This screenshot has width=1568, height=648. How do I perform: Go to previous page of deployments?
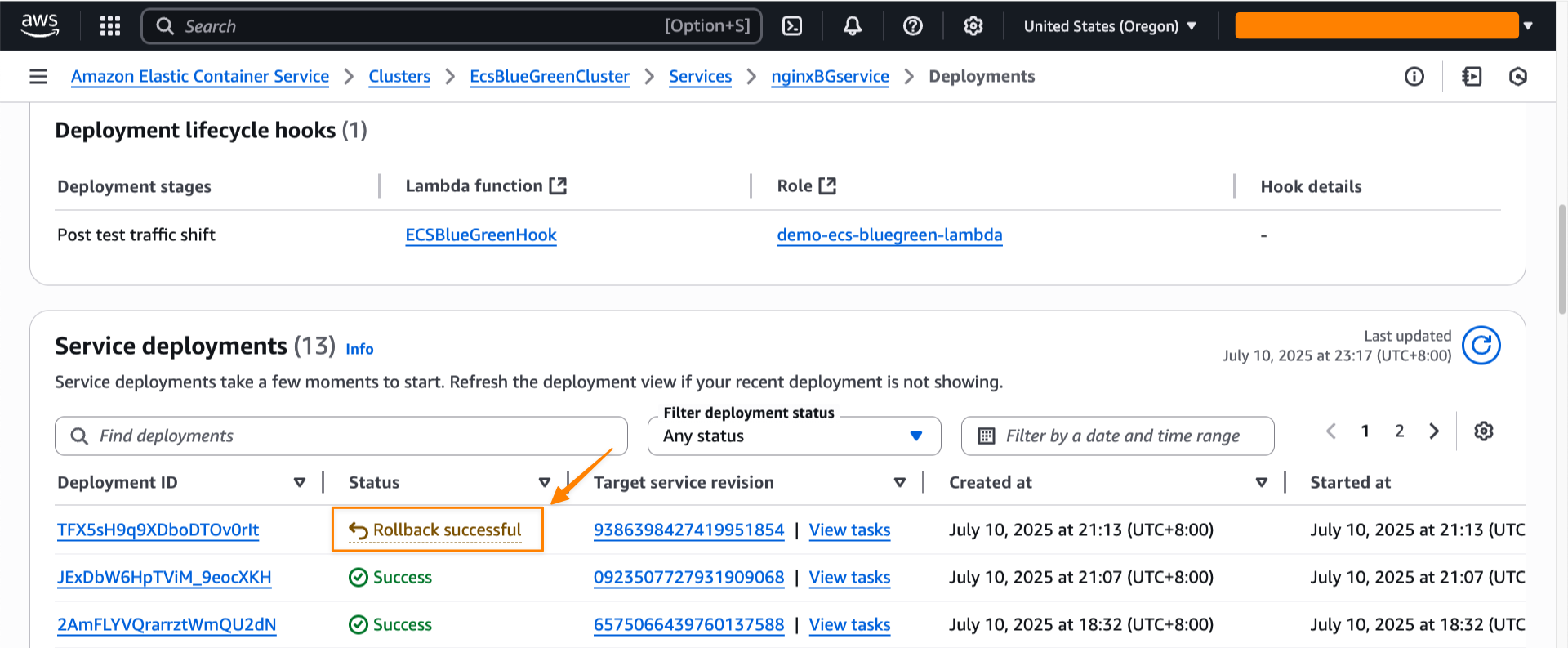coord(1331,431)
